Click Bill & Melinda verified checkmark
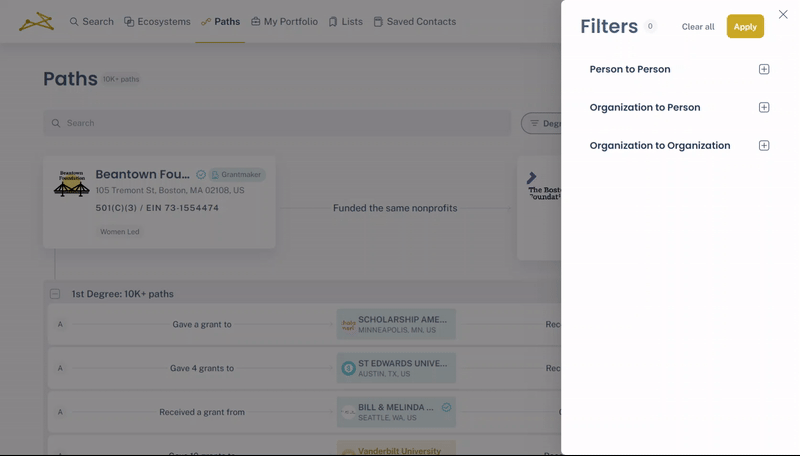This screenshot has width=800, height=456. 446,407
